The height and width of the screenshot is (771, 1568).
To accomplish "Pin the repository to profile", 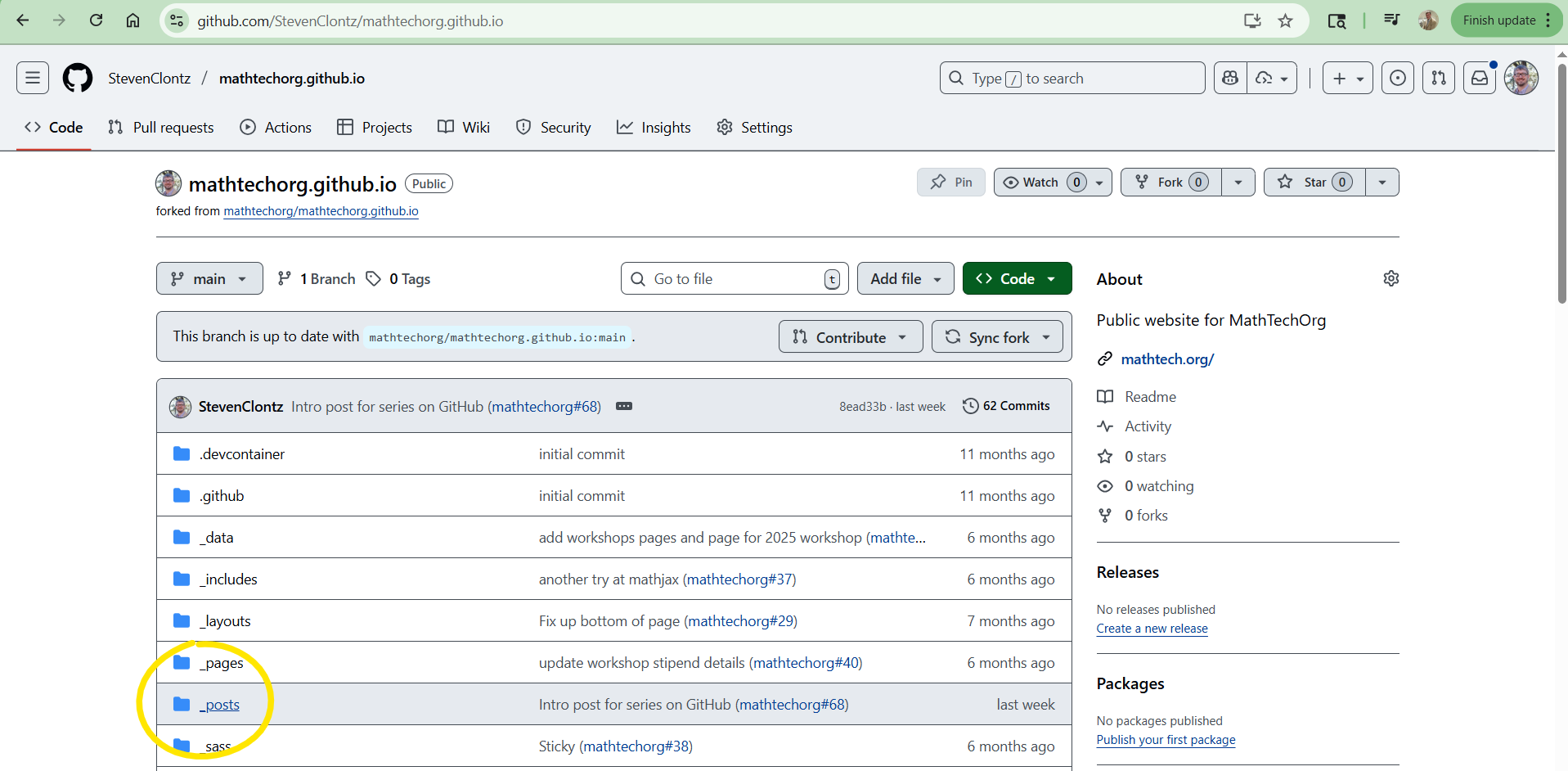I will [x=951, y=183].
